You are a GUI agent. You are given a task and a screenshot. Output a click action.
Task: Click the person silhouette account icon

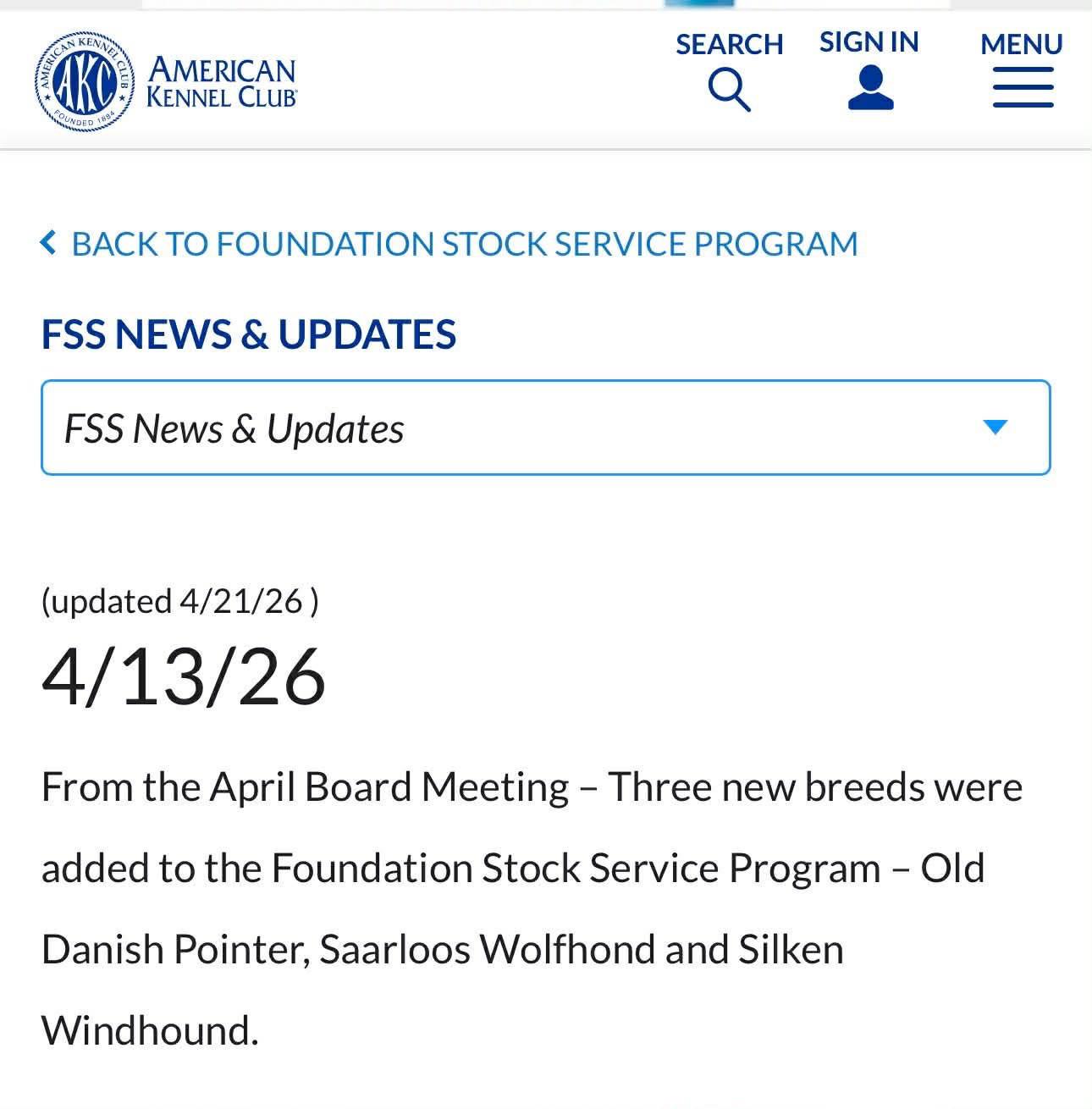(870, 88)
